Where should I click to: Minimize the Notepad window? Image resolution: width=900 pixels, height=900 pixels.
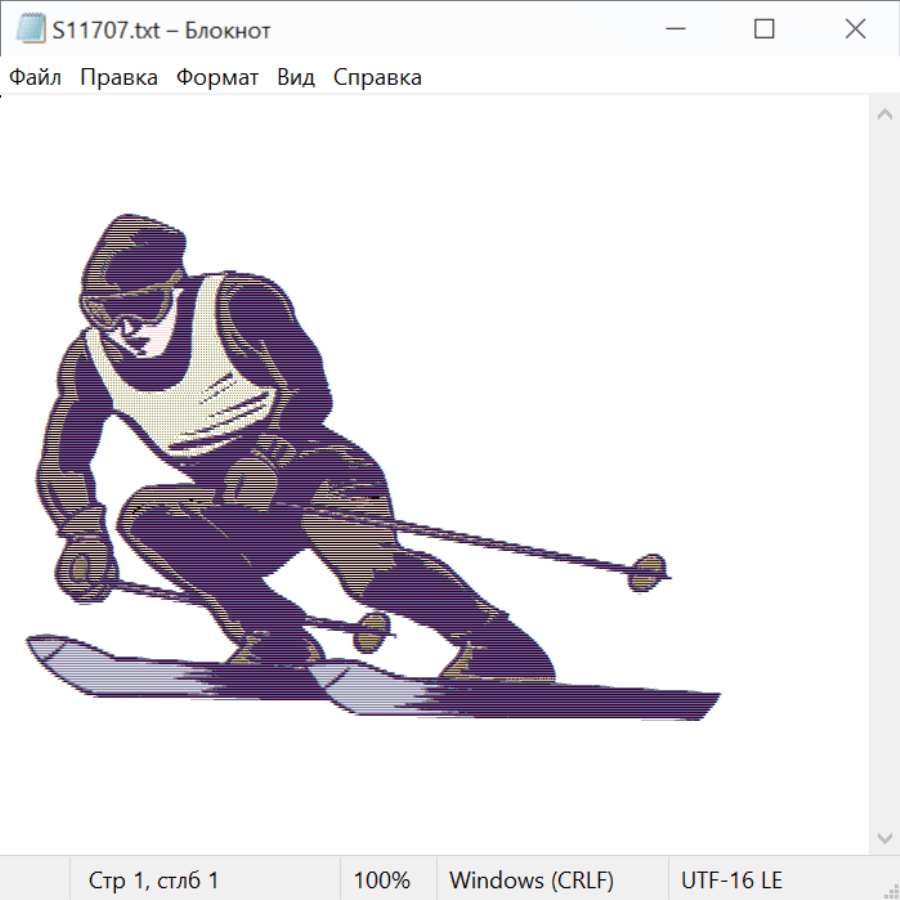coord(674,30)
